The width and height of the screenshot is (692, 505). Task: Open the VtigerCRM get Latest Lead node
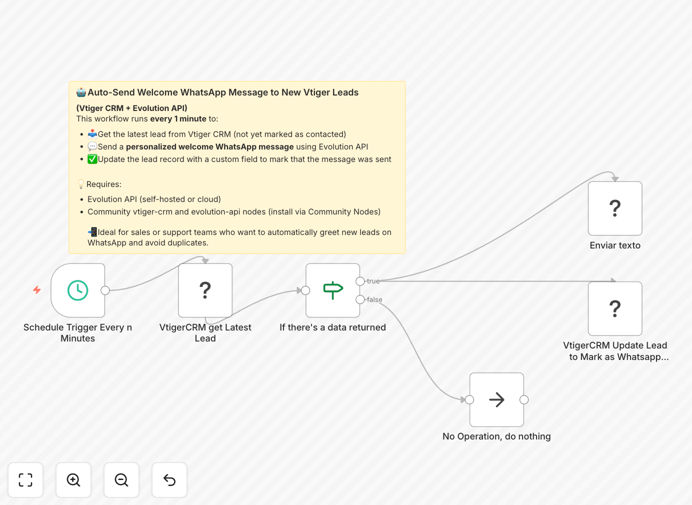coord(205,290)
